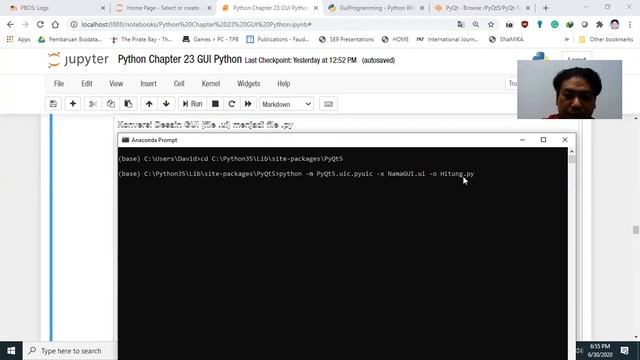
Task: Expand hidden bookmarks chevron
Action: pos(567,40)
